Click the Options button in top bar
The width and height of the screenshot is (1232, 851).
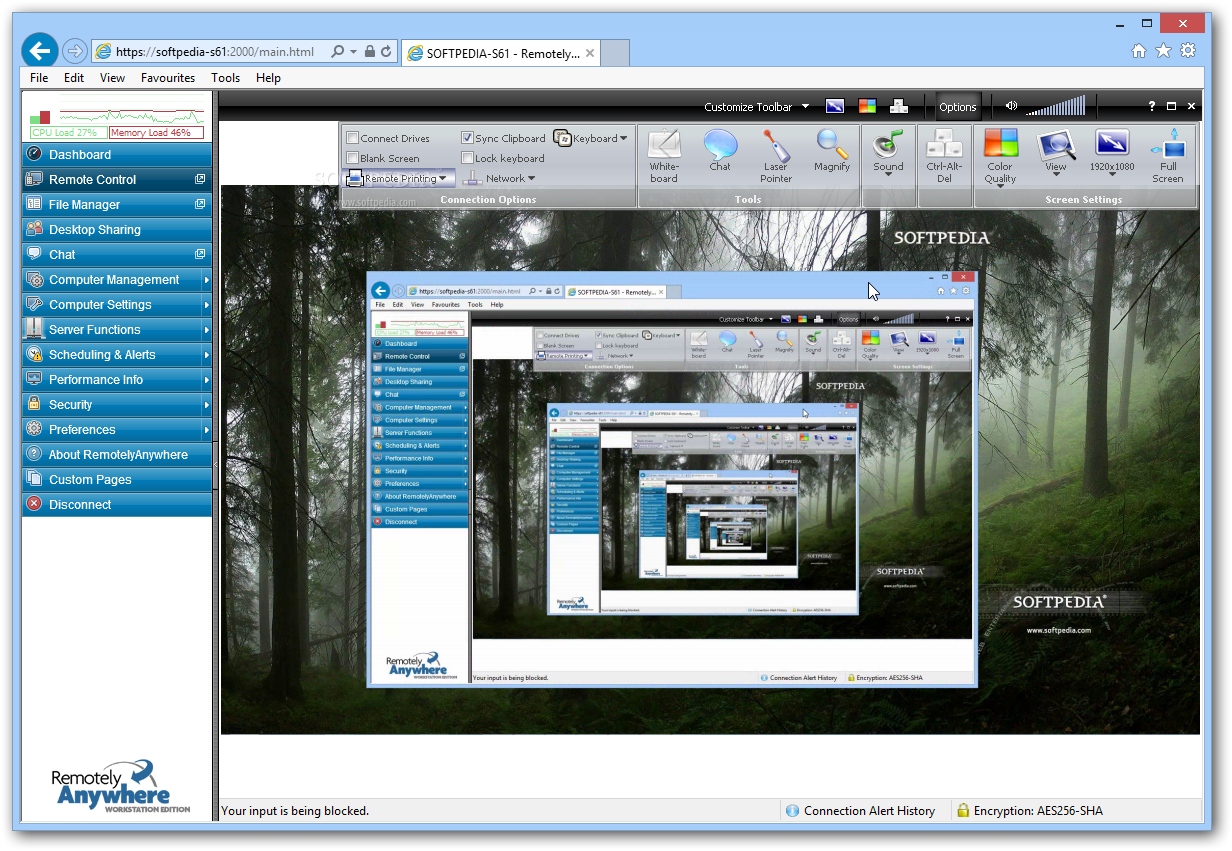tap(957, 107)
